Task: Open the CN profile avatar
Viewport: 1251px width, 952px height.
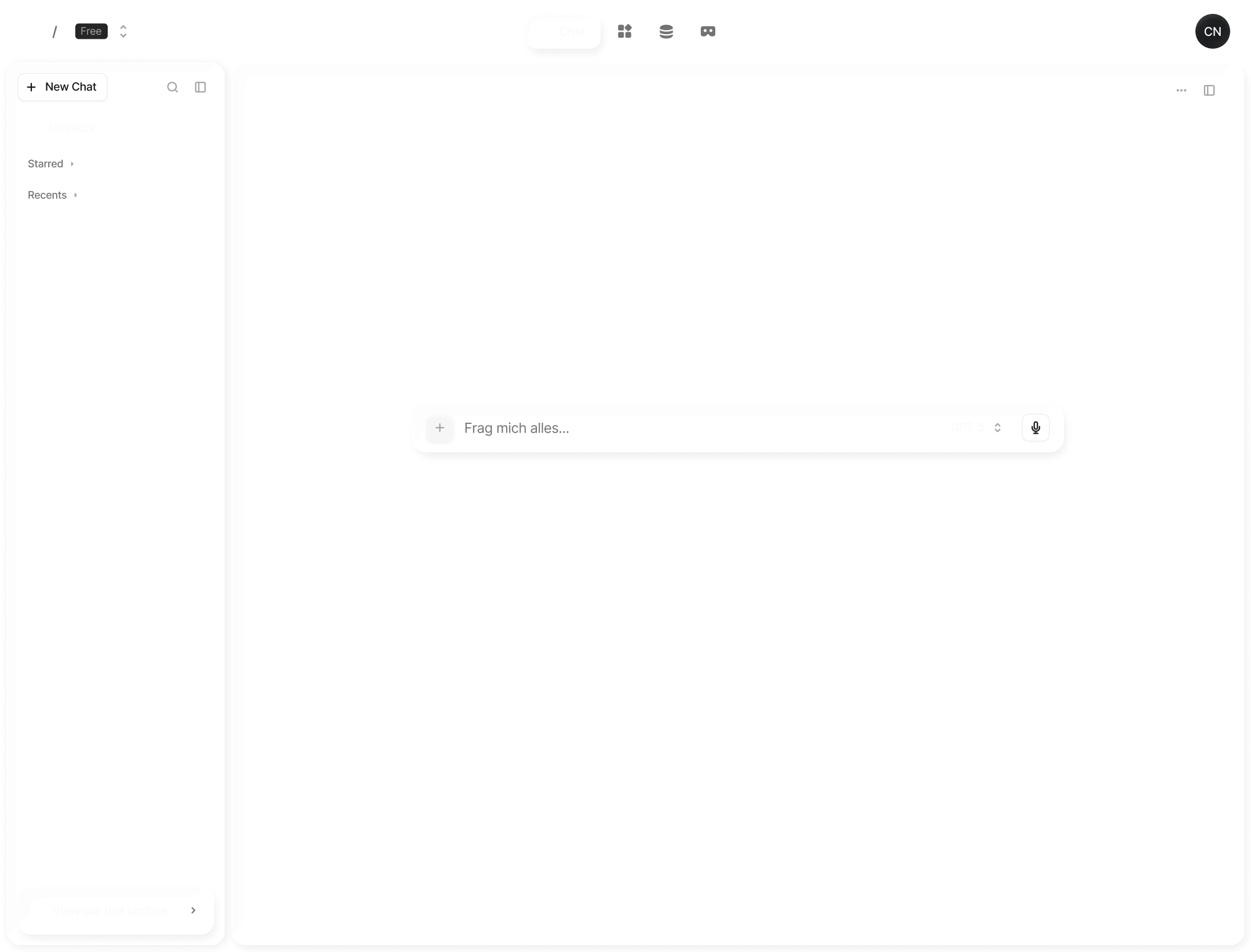Action: coord(1212,31)
